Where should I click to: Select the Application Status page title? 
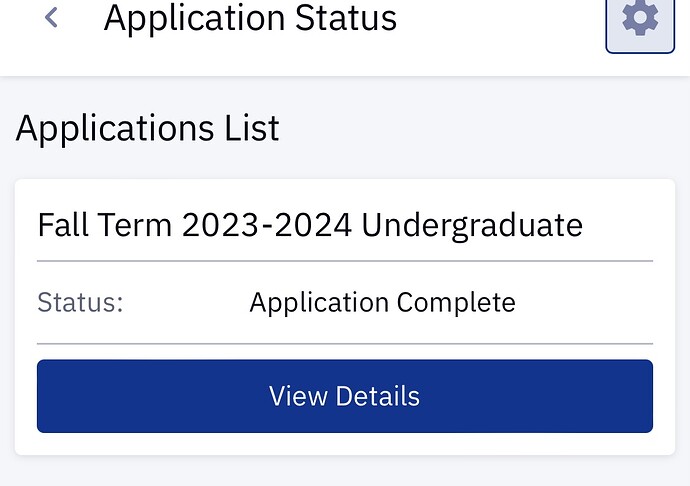(x=250, y=18)
